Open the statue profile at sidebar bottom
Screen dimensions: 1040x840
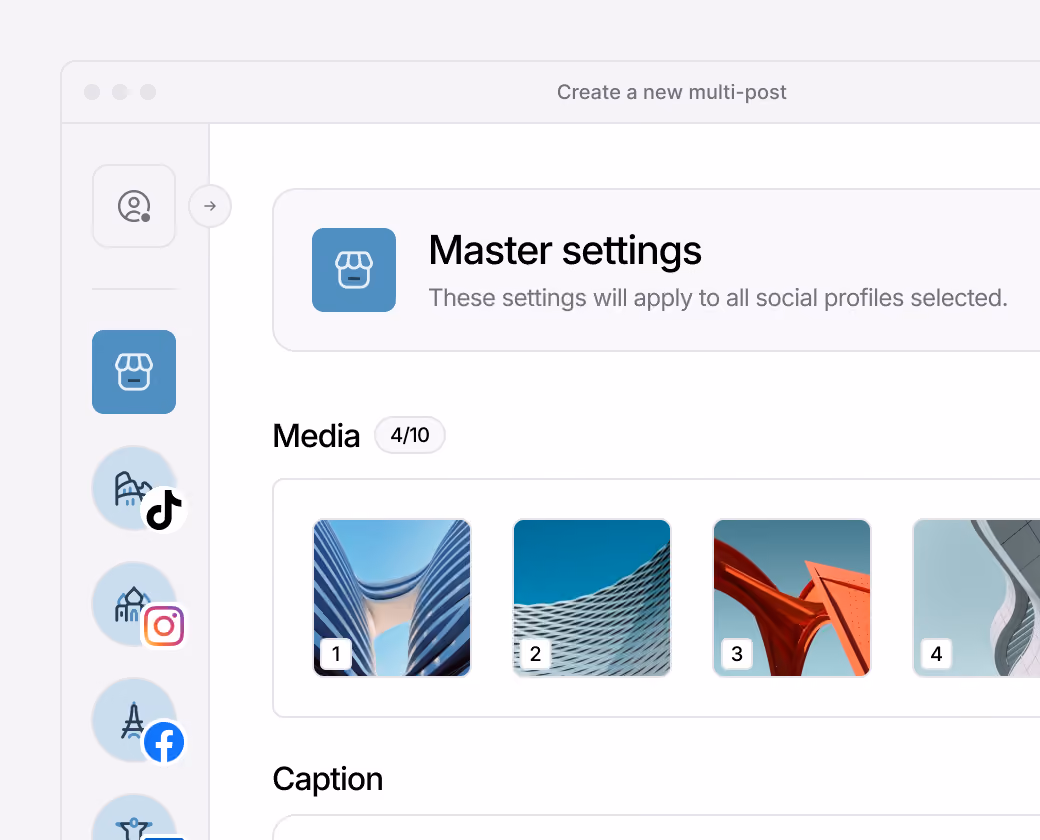click(137, 817)
